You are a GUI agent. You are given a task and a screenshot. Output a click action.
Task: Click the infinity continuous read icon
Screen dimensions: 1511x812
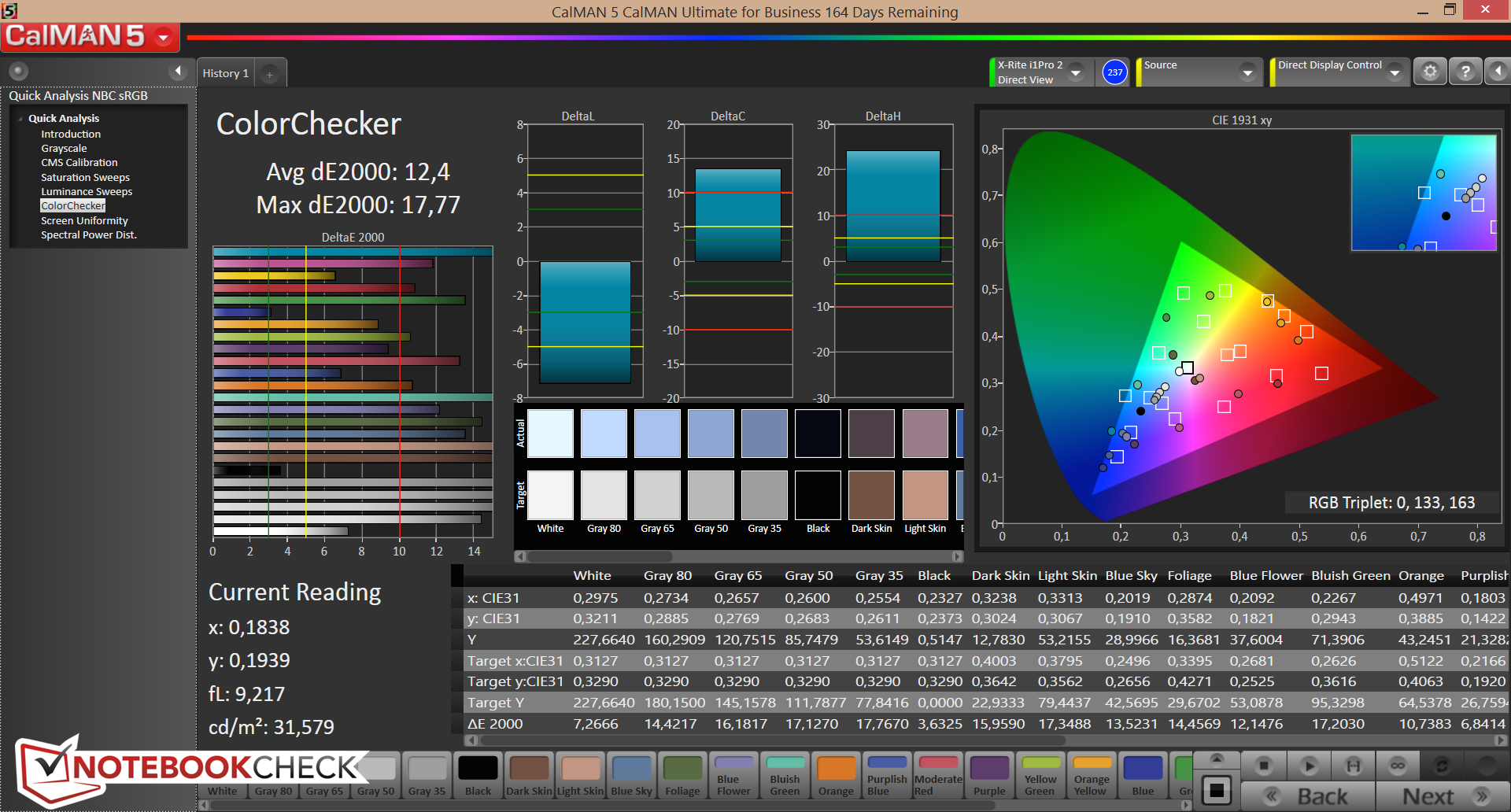(x=1397, y=765)
